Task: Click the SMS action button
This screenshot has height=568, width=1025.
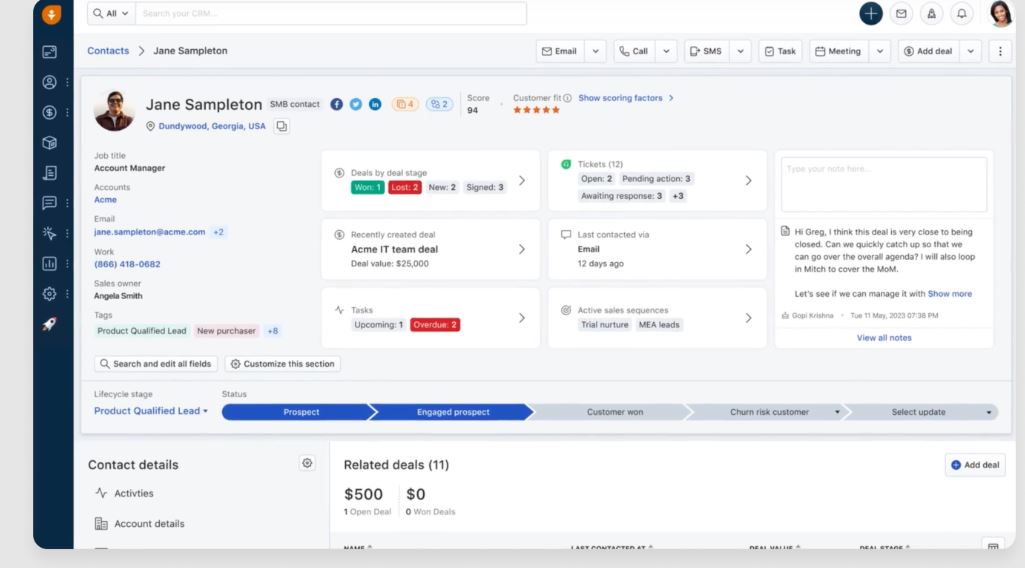Action: coord(707,51)
